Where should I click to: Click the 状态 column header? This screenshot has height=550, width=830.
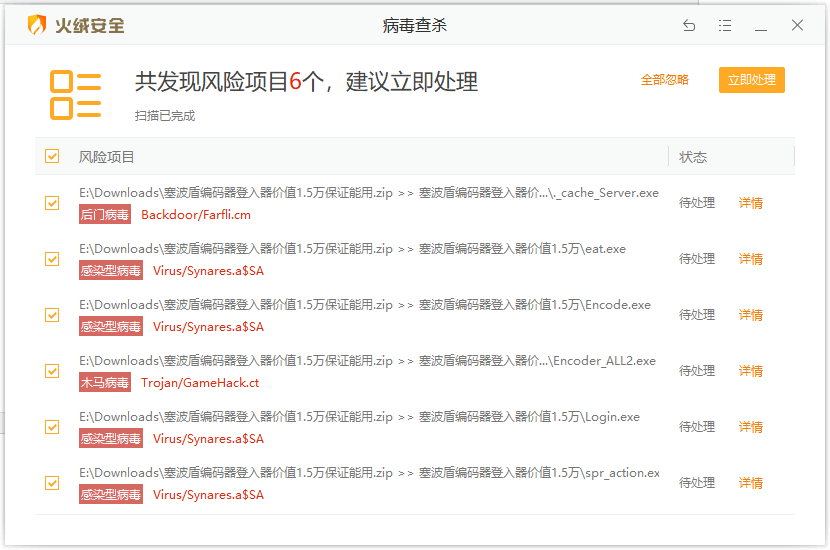click(693, 157)
